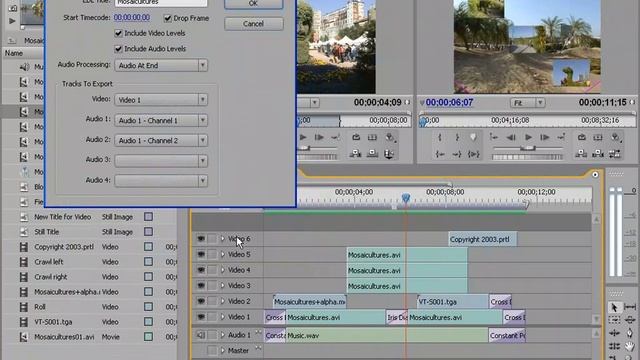Show Safe Margins in Program monitor

(598, 138)
